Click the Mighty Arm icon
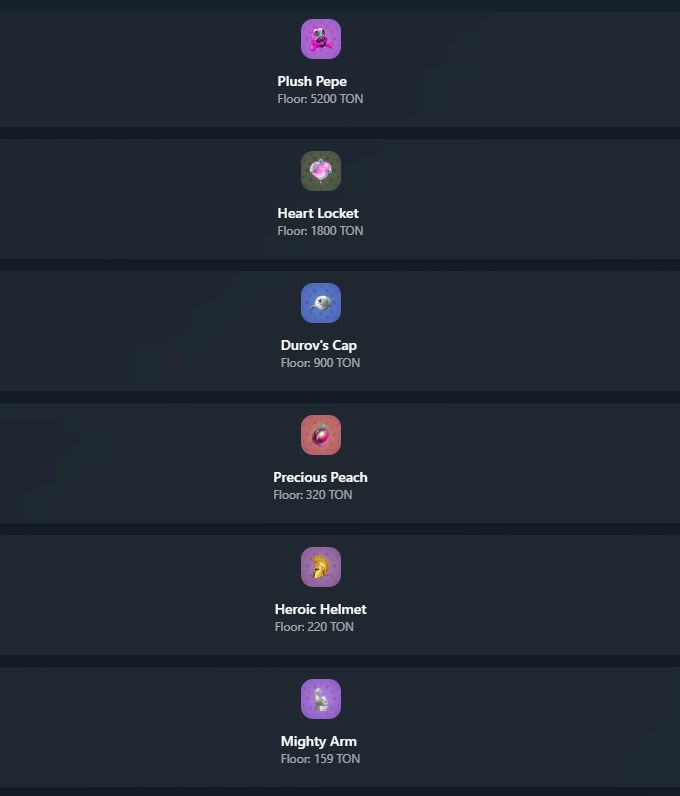The image size is (680, 796). [321, 699]
